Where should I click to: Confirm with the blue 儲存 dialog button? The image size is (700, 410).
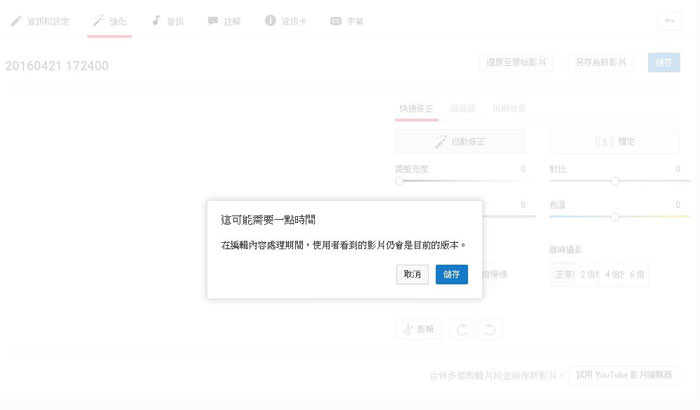pyautogui.click(x=451, y=274)
